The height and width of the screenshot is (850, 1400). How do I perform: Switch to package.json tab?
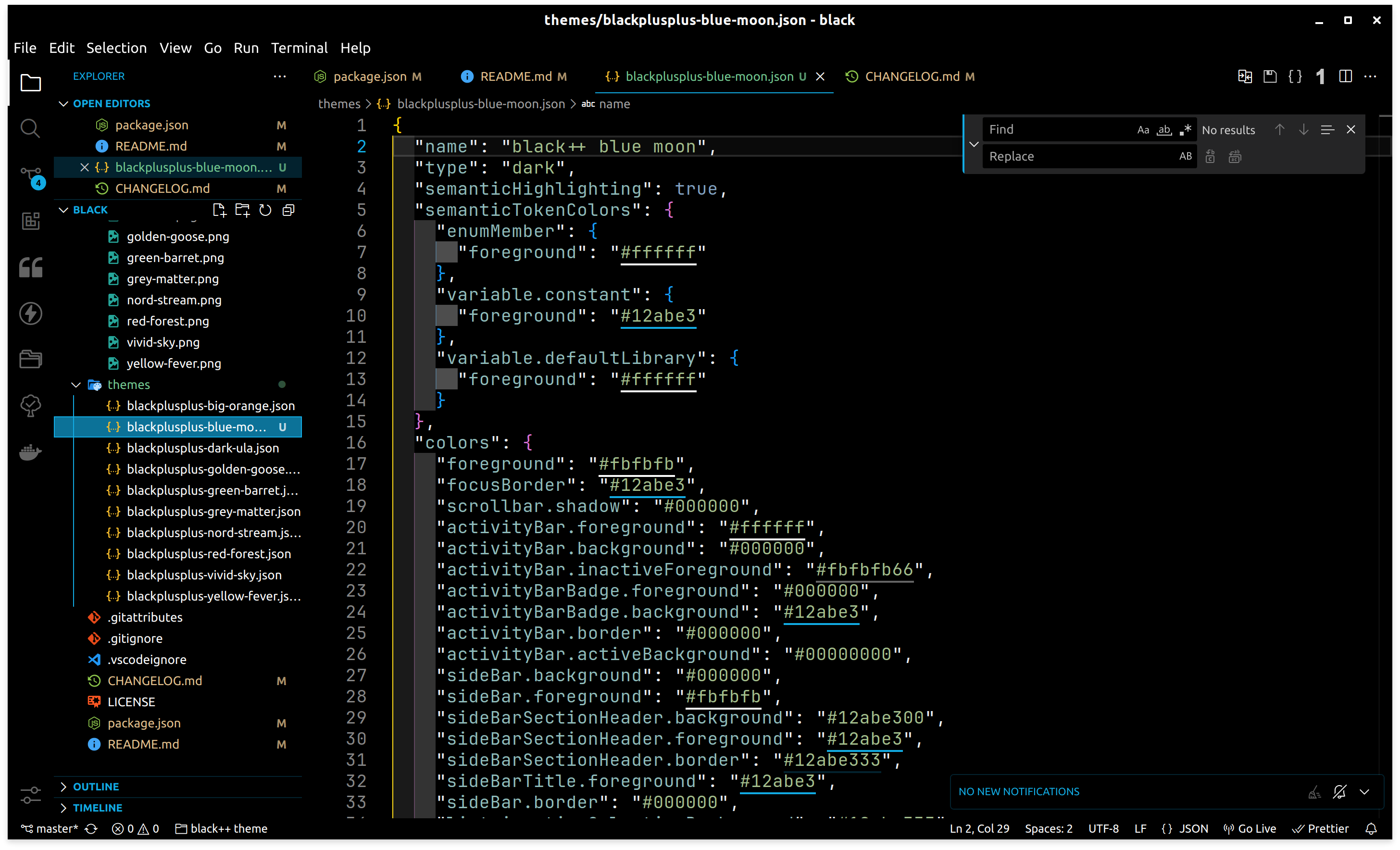click(x=368, y=76)
